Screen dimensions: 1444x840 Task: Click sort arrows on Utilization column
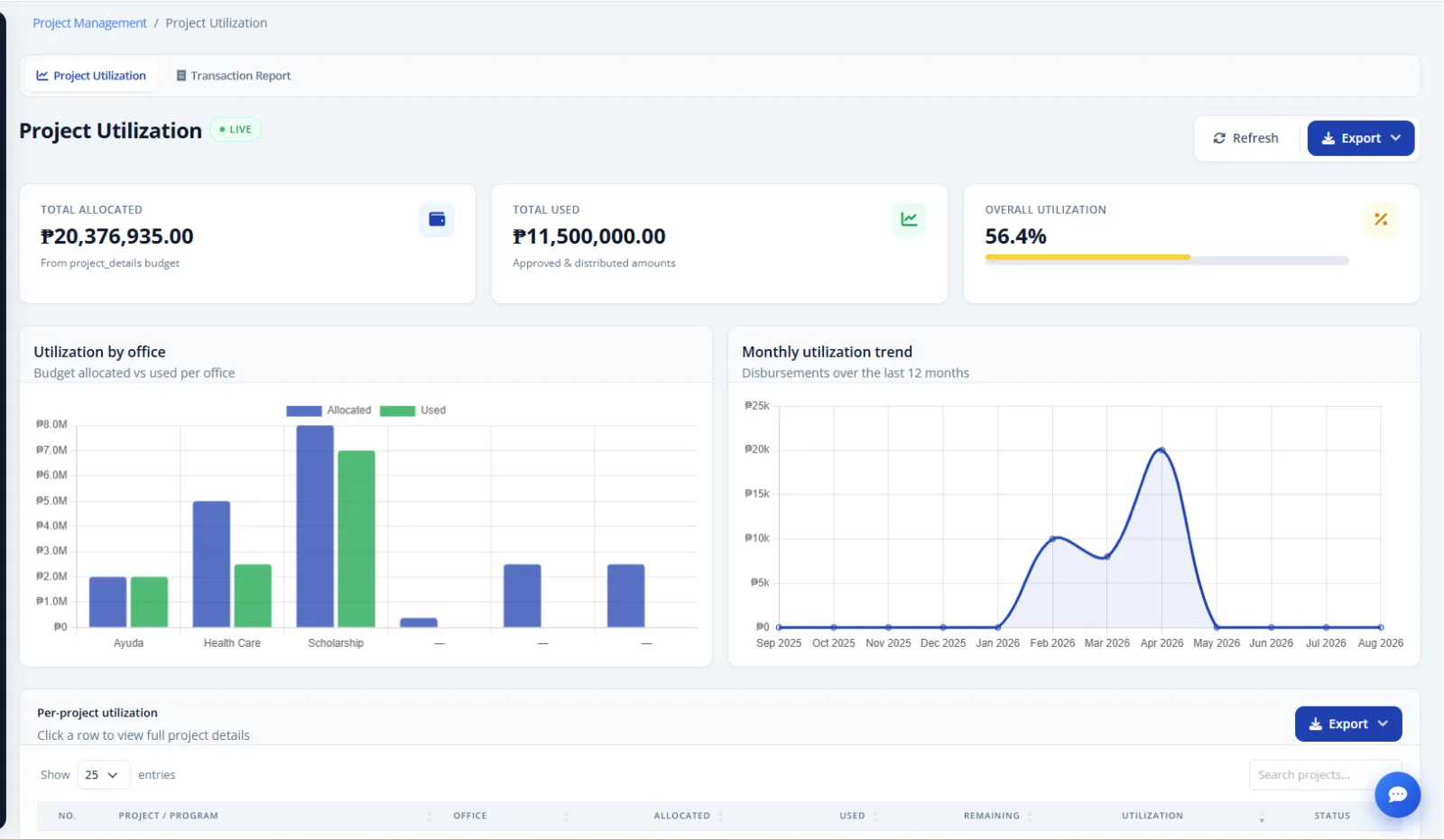pos(1262,816)
